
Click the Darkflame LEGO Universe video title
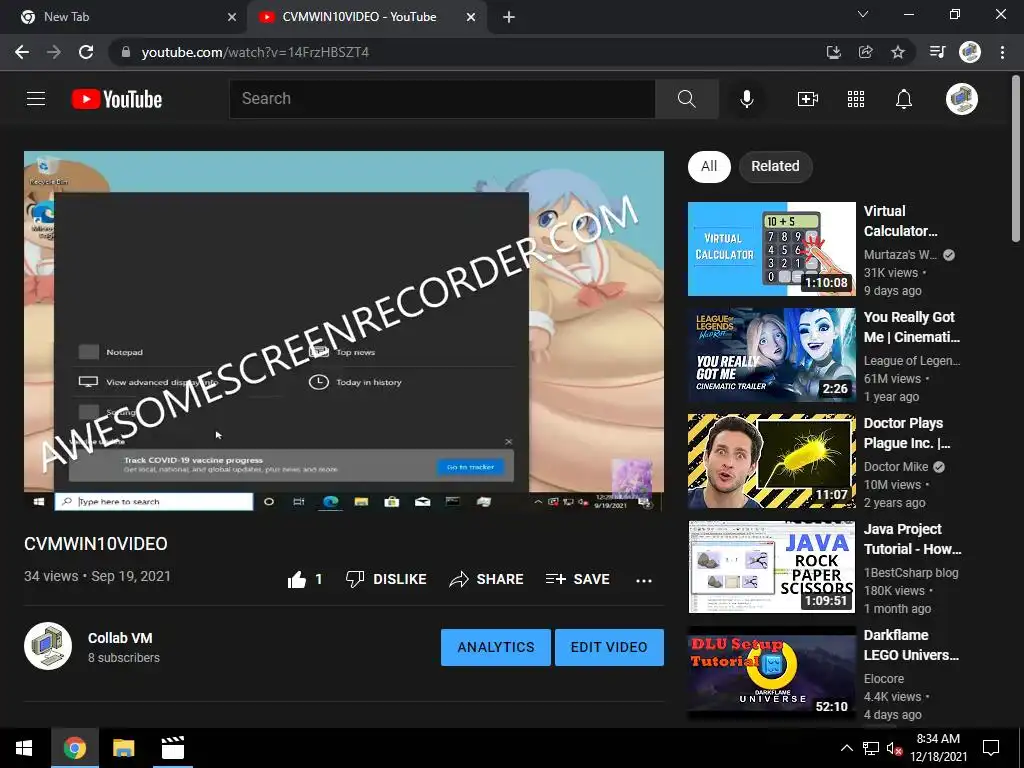[x=911, y=645]
